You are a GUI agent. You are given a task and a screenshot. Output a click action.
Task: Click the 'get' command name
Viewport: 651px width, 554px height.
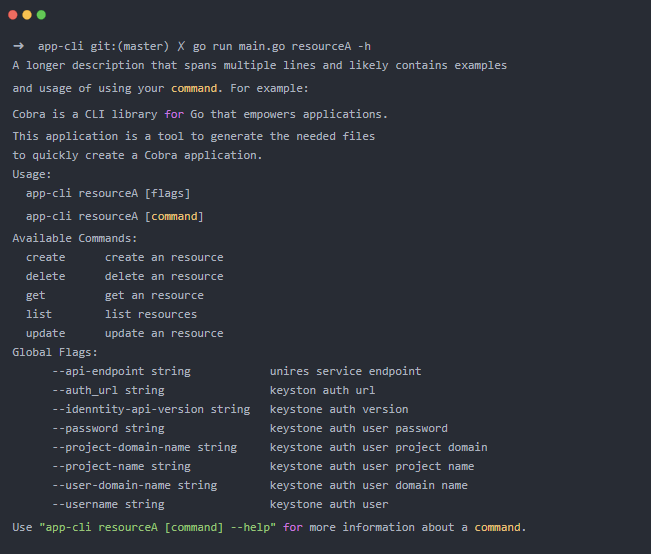36,295
